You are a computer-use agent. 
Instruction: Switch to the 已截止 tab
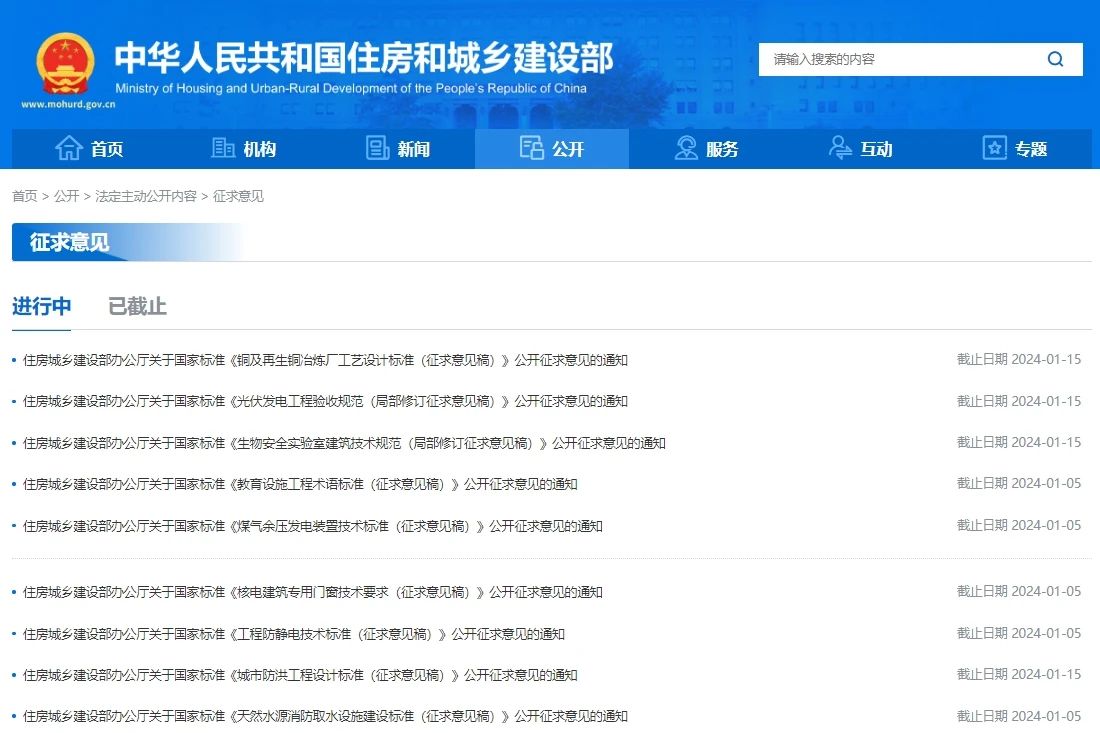[138, 307]
